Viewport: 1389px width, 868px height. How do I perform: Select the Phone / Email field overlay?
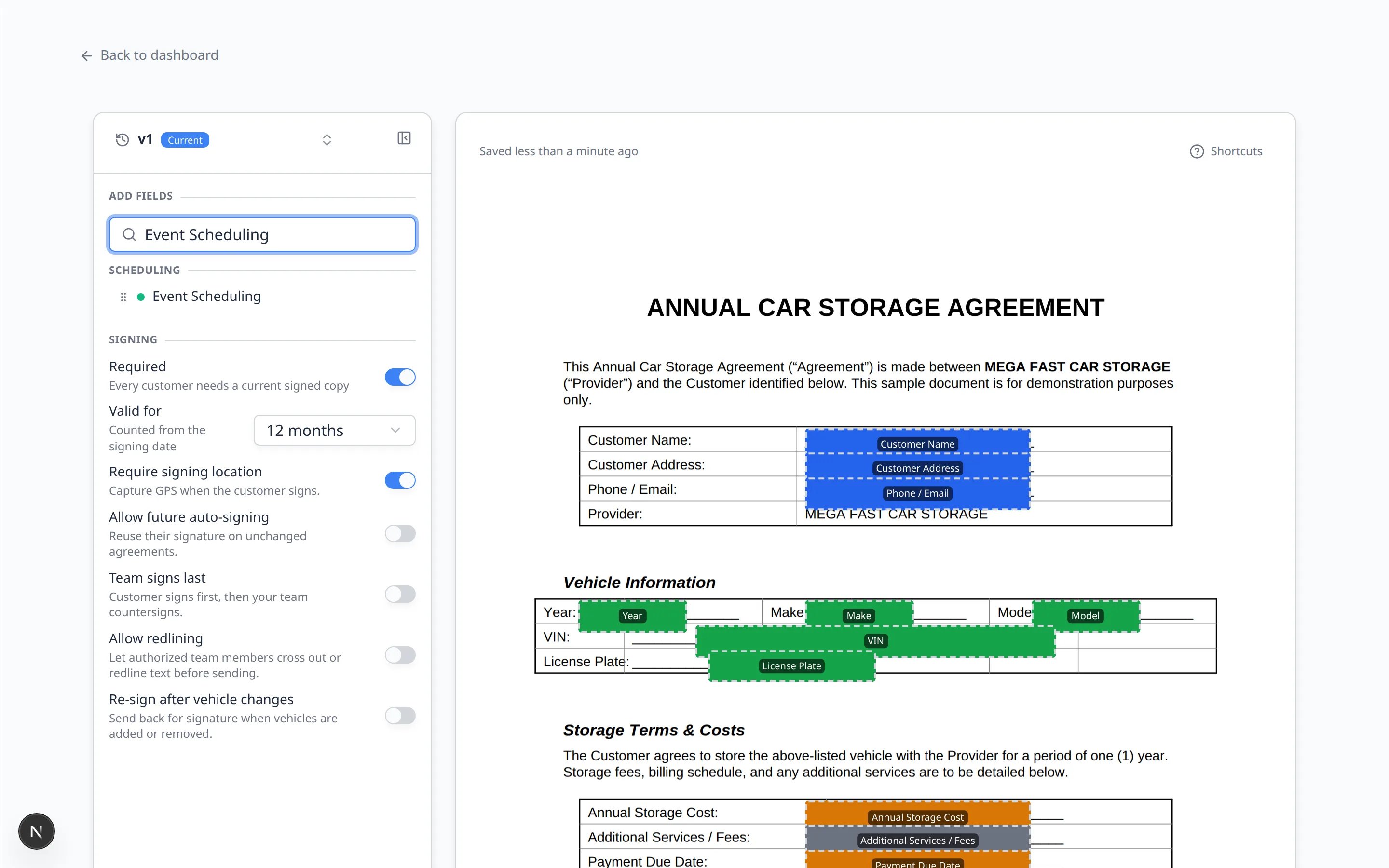[917, 493]
